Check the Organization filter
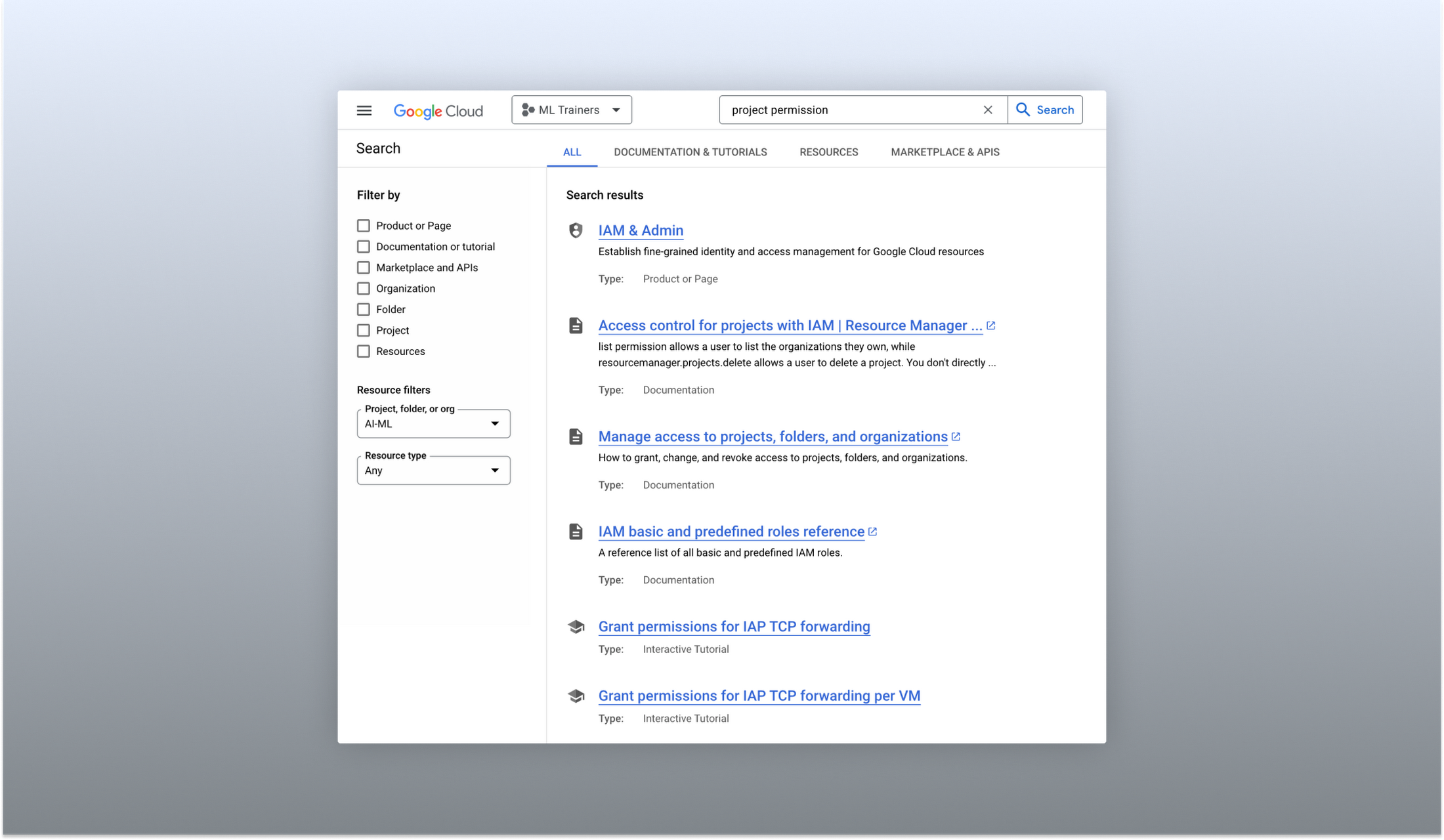The width and height of the screenshot is (1444, 840). pos(363,289)
